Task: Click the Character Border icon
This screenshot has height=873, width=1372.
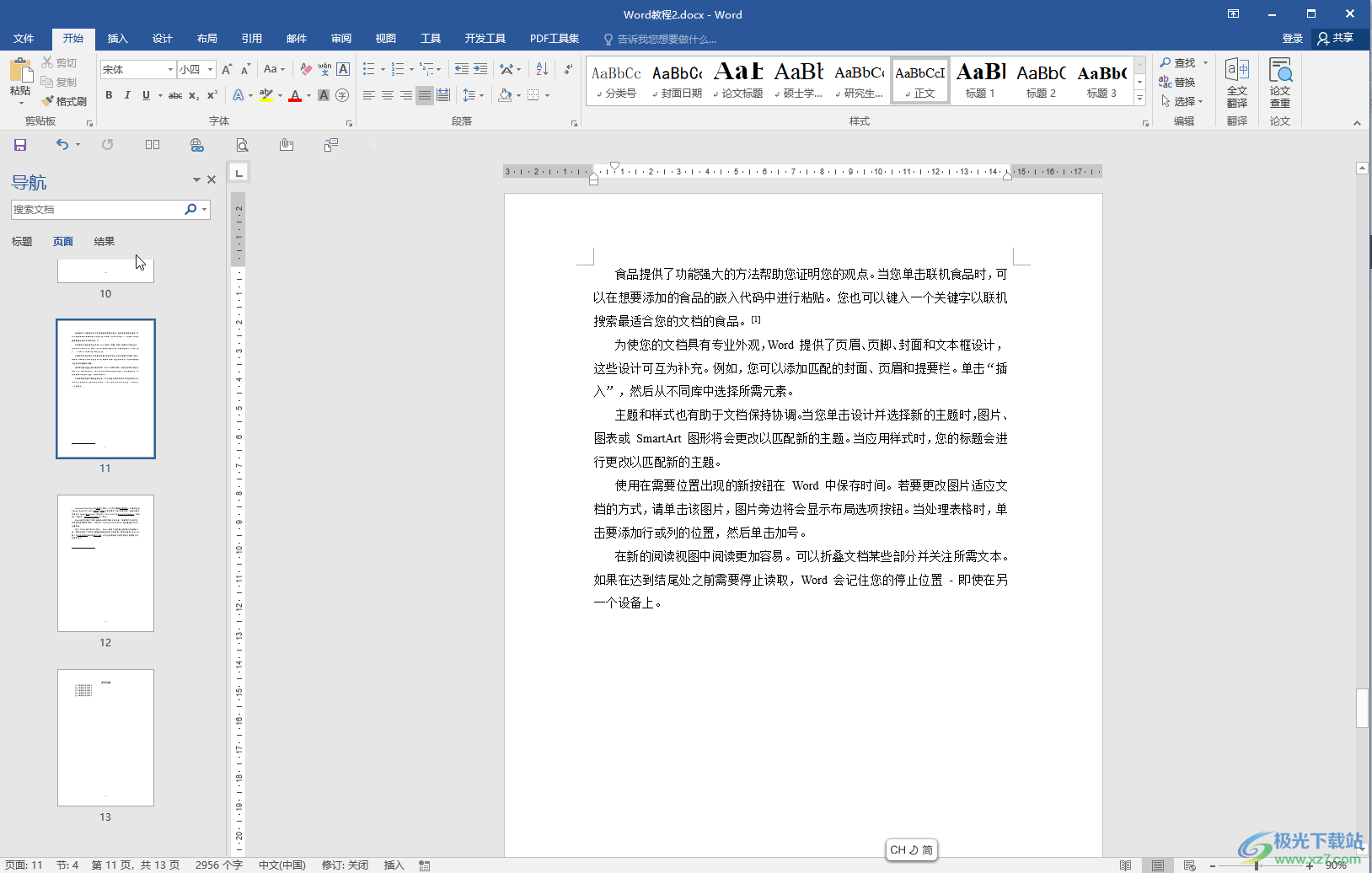Action: click(x=343, y=69)
